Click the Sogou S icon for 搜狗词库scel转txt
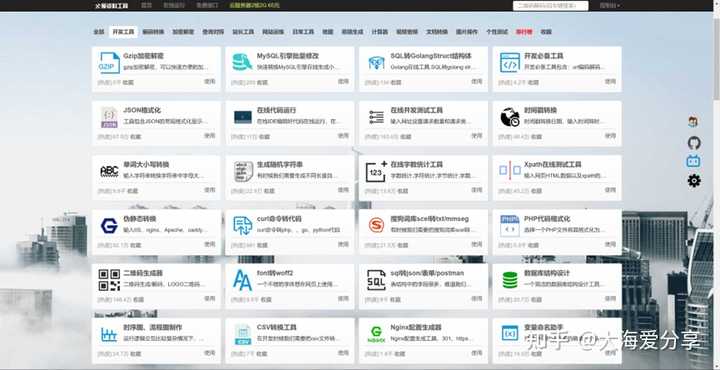This screenshot has height=370, width=720. [x=377, y=225]
